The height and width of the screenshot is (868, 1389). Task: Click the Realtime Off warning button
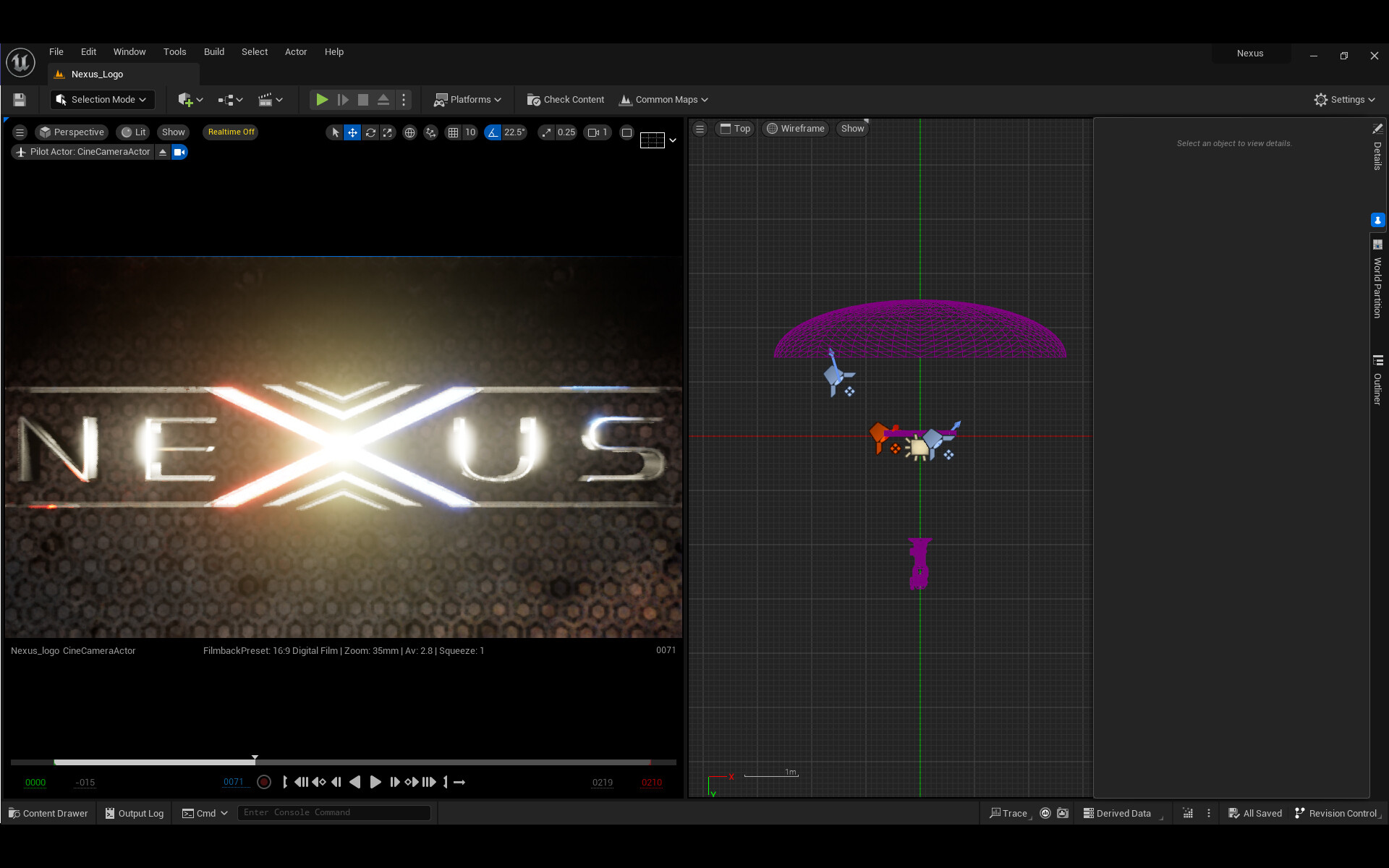[231, 132]
